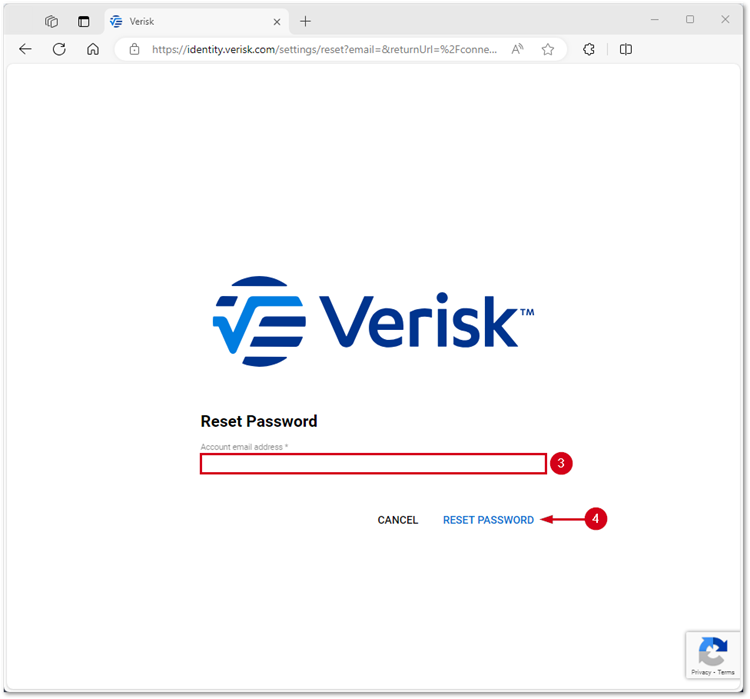Reload the page with the refresh icon
Image resolution: width=750 pixels, height=699 pixels.
tap(59, 49)
